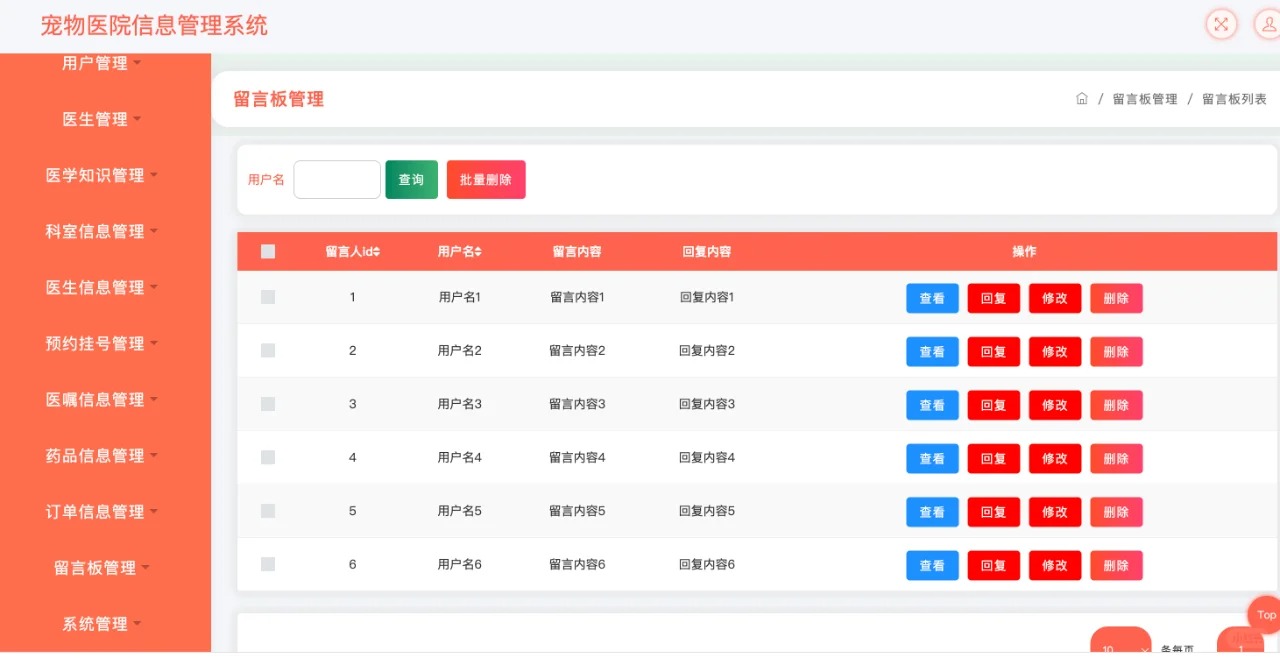The height and width of the screenshot is (658, 1280).
Task: Click 回复 button for row 用户名4
Action: pyautogui.click(x=993, y=458)
